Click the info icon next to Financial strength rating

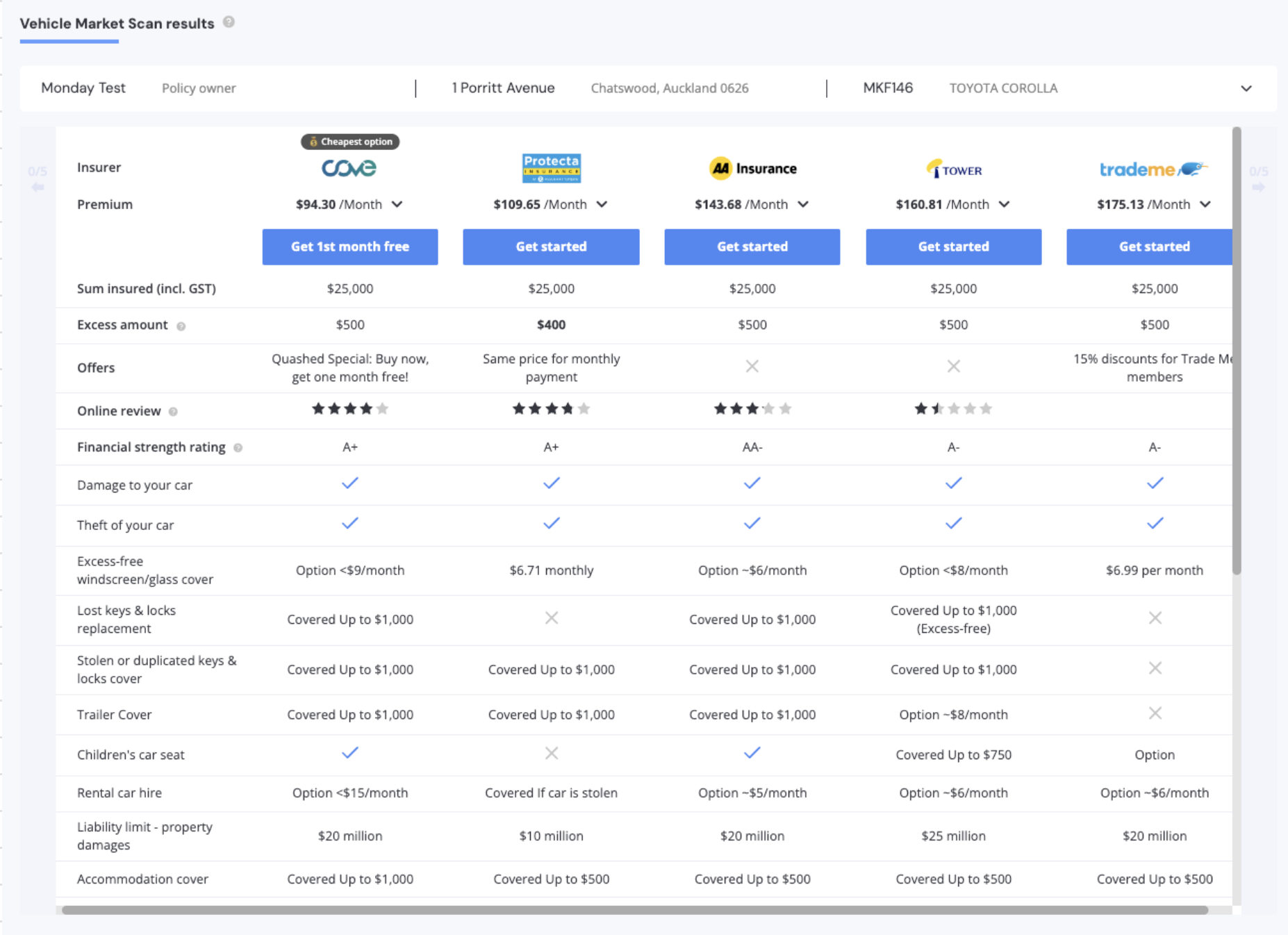(x=238, y=448)
